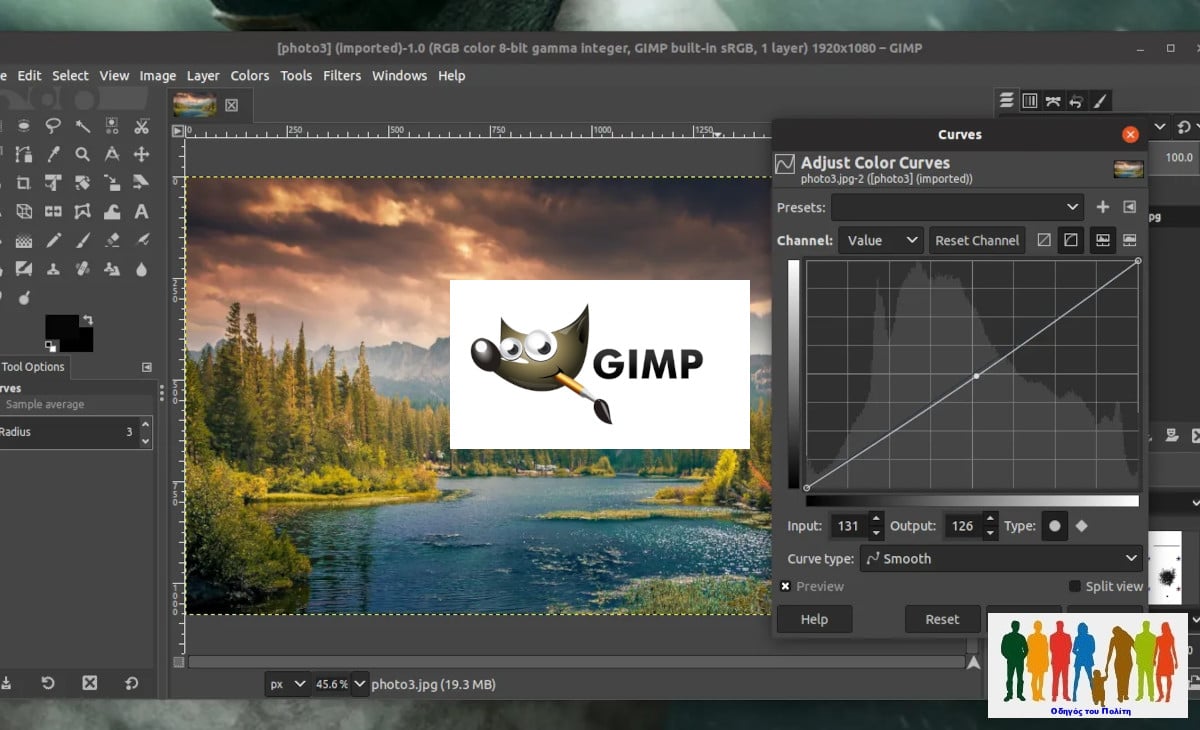Increase the Output value with up stepper

pos(990,520)
